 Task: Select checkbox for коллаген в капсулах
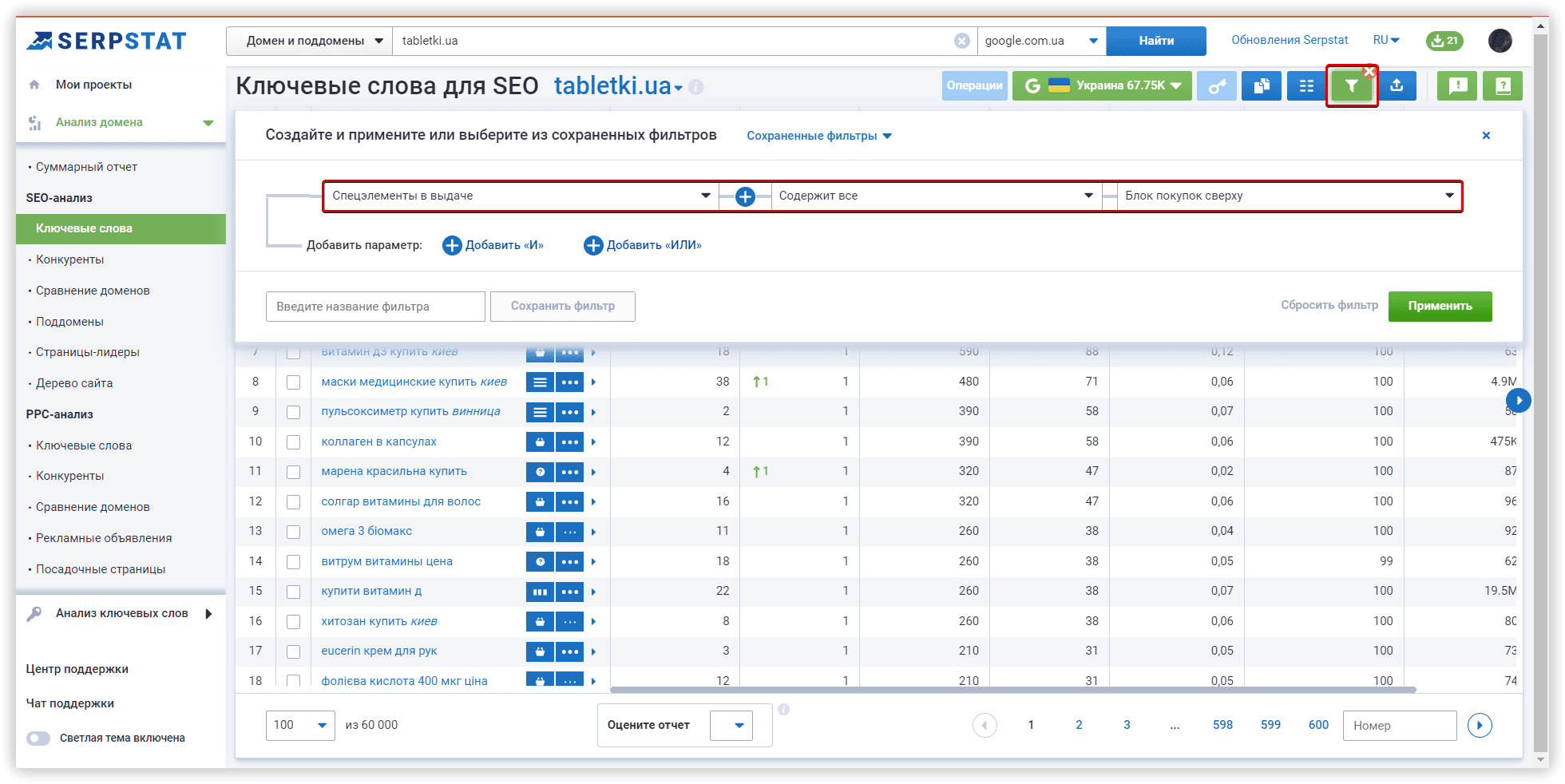pyautogui.click(x=294, y=442)
